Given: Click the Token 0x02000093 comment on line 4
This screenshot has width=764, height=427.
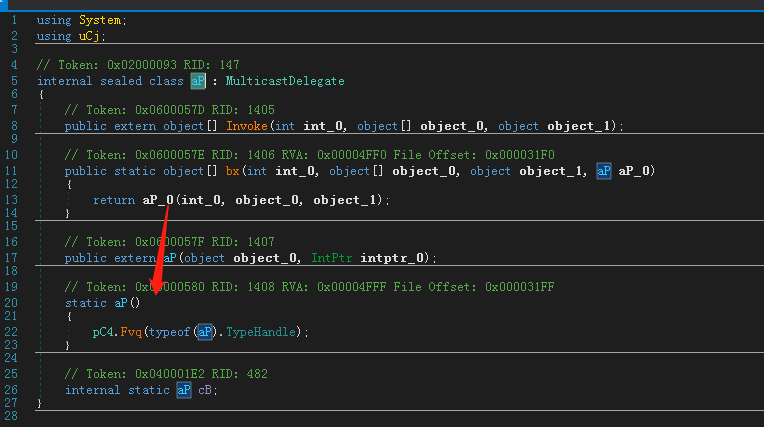Looking at the screenshot, I should pos(138,65).
